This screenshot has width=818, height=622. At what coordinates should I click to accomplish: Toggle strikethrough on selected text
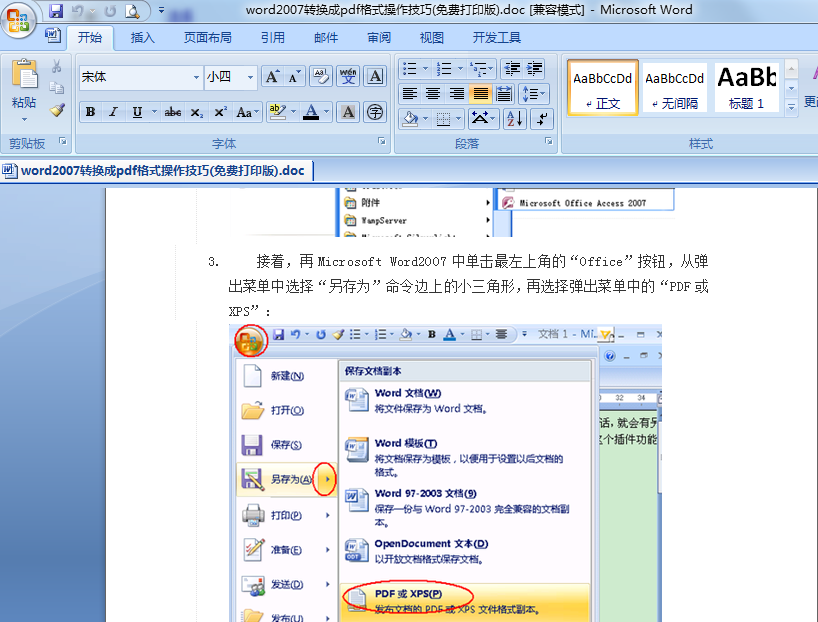(x=173, y=112)
